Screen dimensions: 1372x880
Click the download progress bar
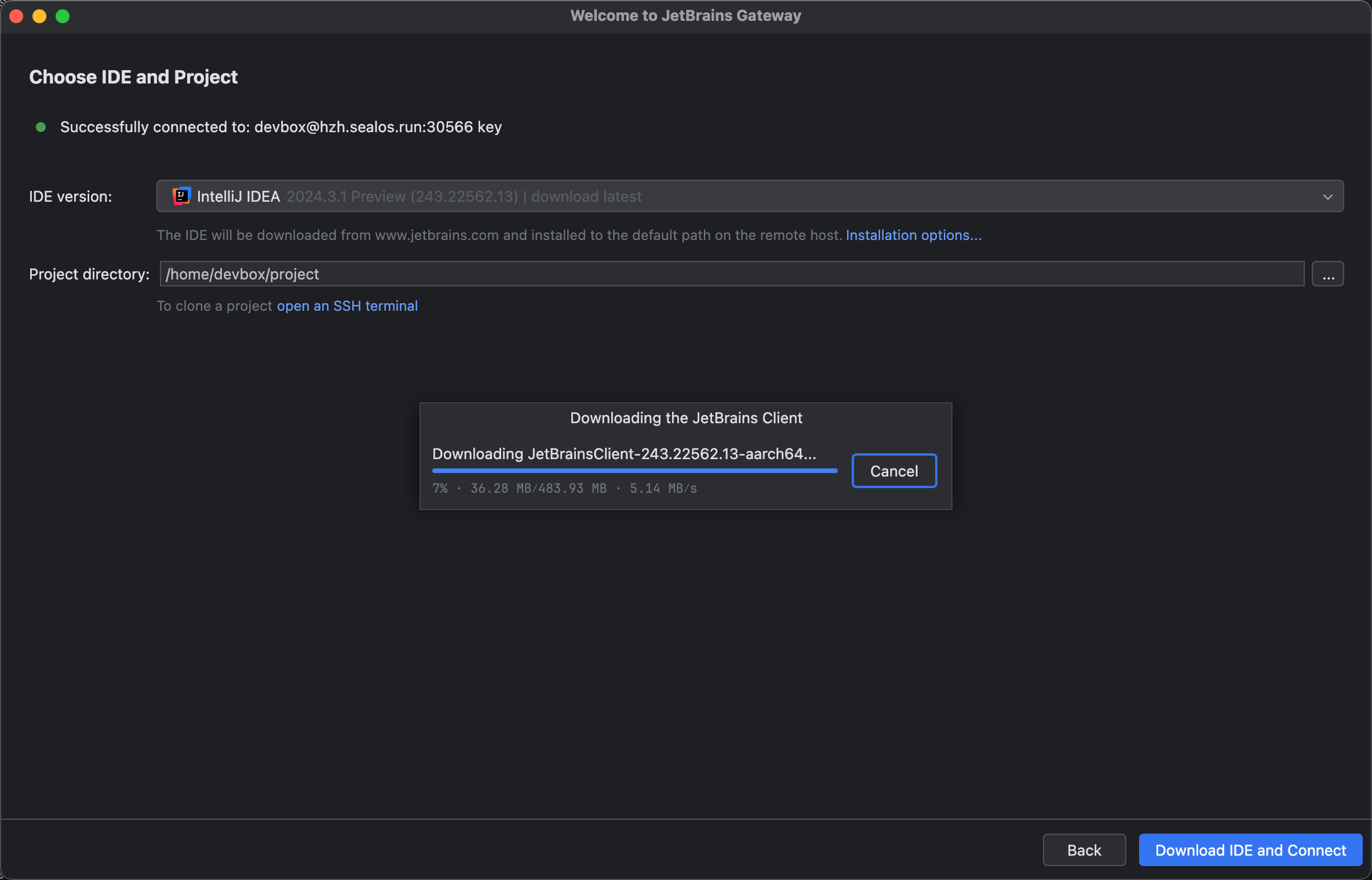coord(634,471)
